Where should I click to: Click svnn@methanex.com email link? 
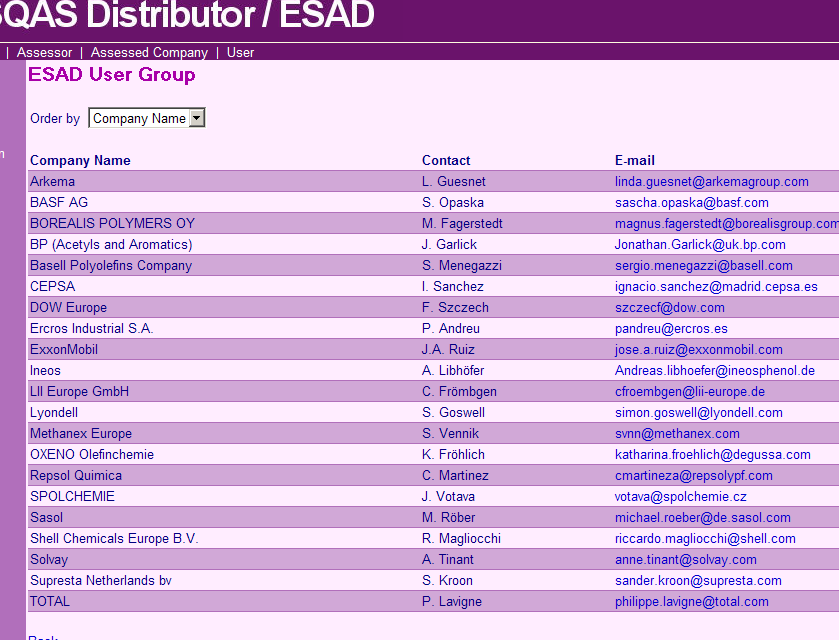coord(677,433)
